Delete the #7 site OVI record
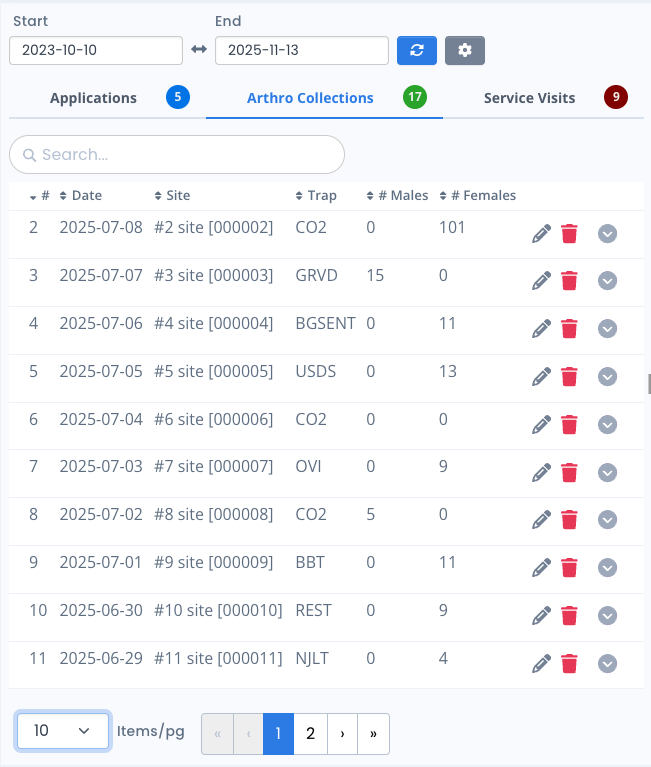This screenshot has height=767, width=651. click(569, 472)
